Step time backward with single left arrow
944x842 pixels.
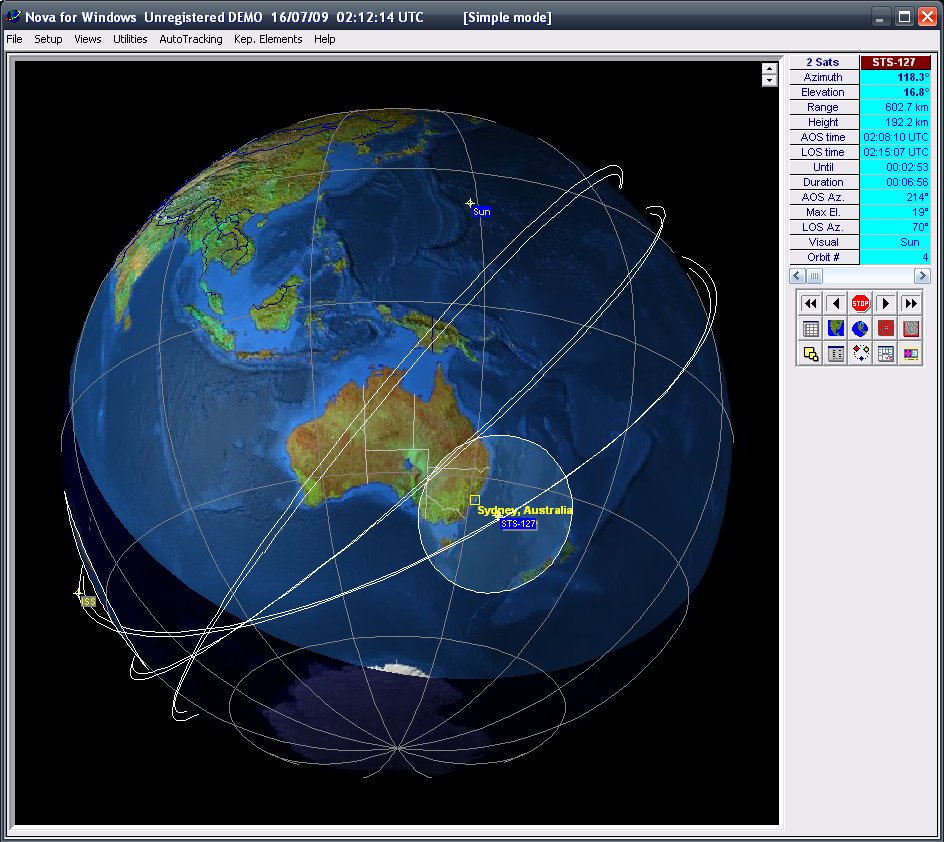[836, 303]
